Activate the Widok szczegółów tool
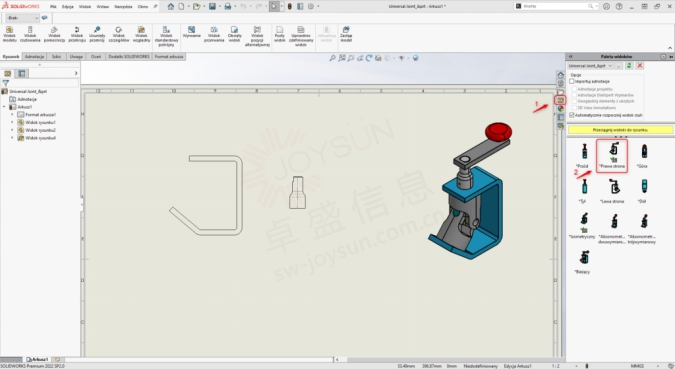This screenshot has width=675, height=369. tap(118, 34)
